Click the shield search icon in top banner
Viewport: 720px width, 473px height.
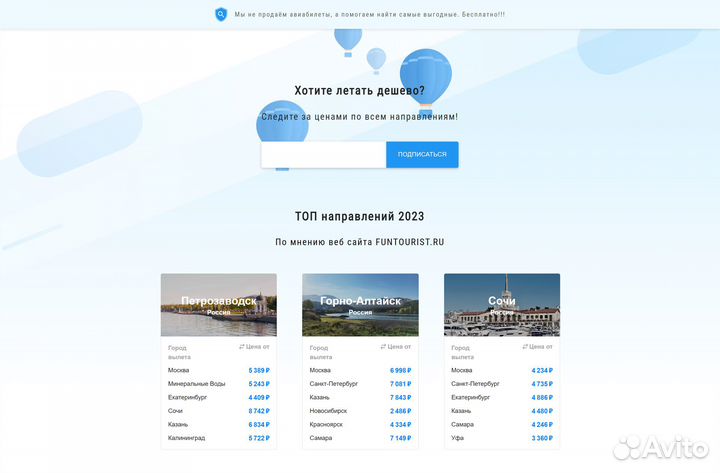221,14
